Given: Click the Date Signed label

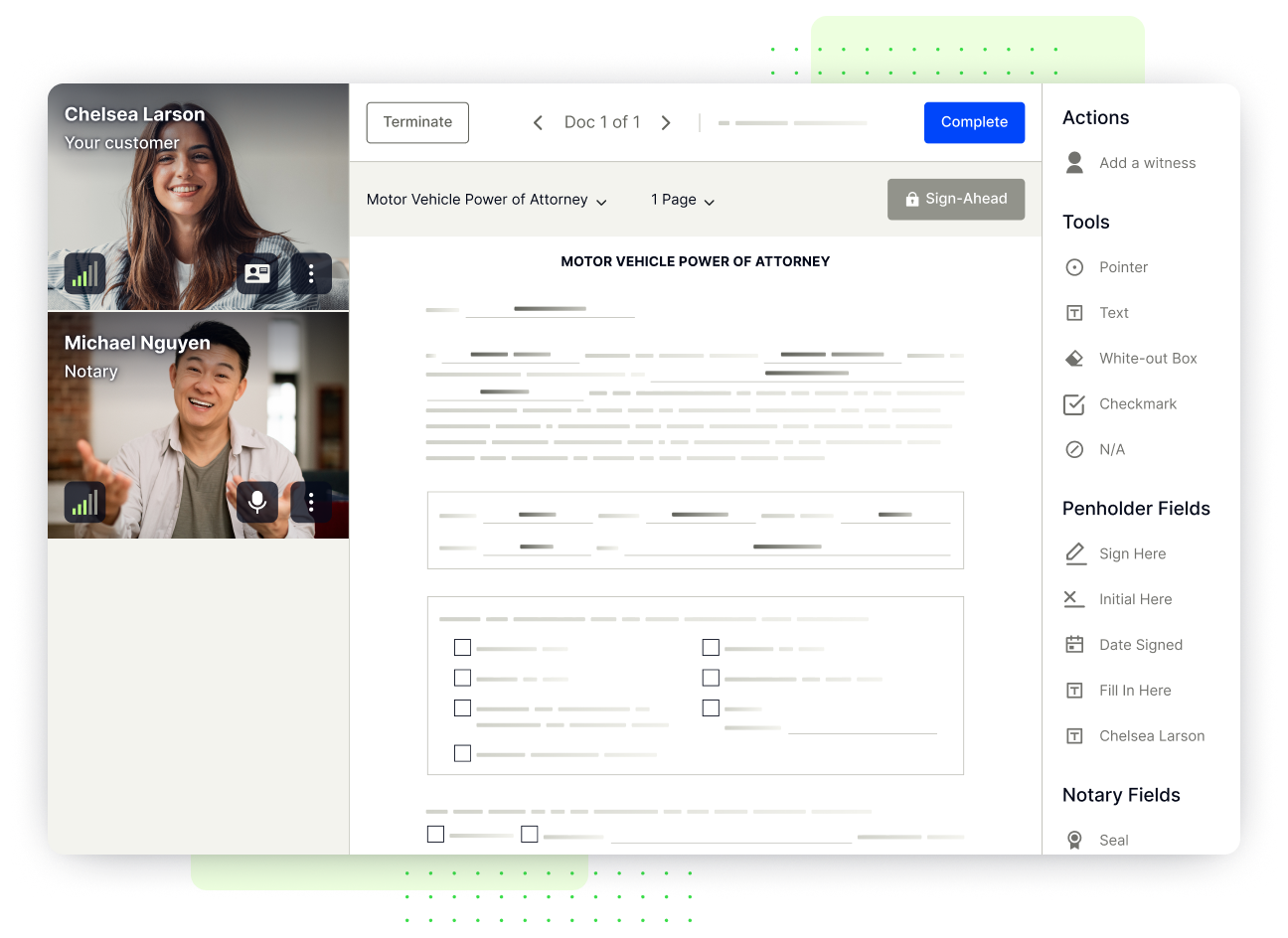Looking at the screenshot, I should pos(1141,645).
